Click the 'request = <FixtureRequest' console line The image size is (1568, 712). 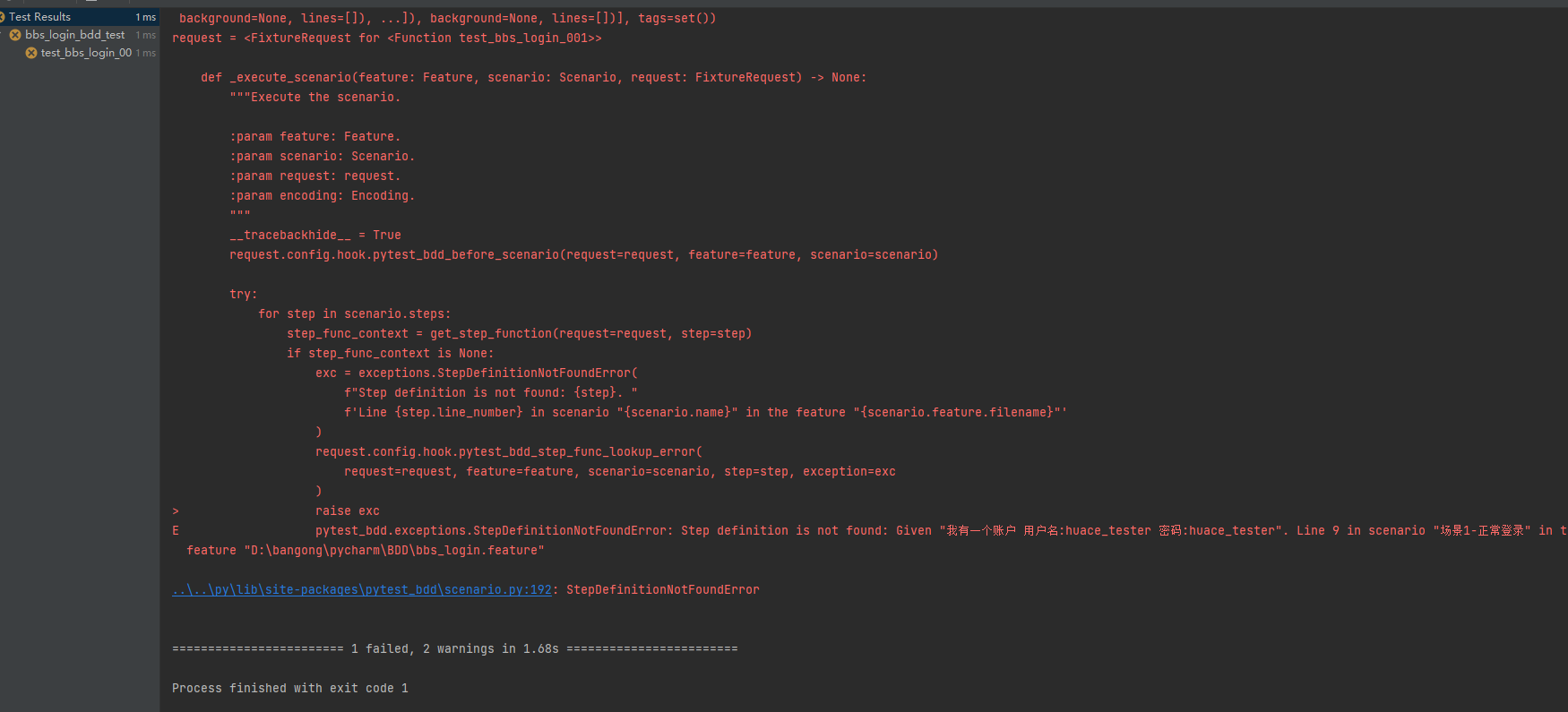(x=387, y=38)
